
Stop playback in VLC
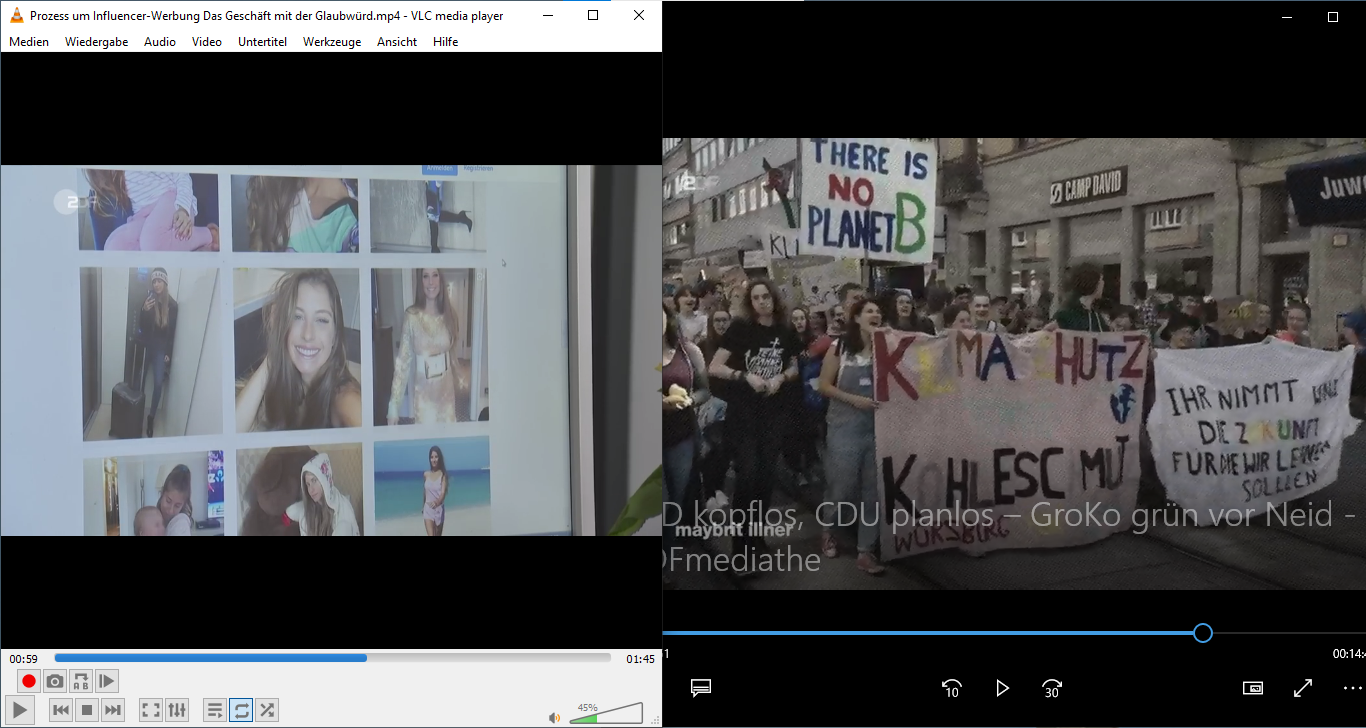(87, 710)
